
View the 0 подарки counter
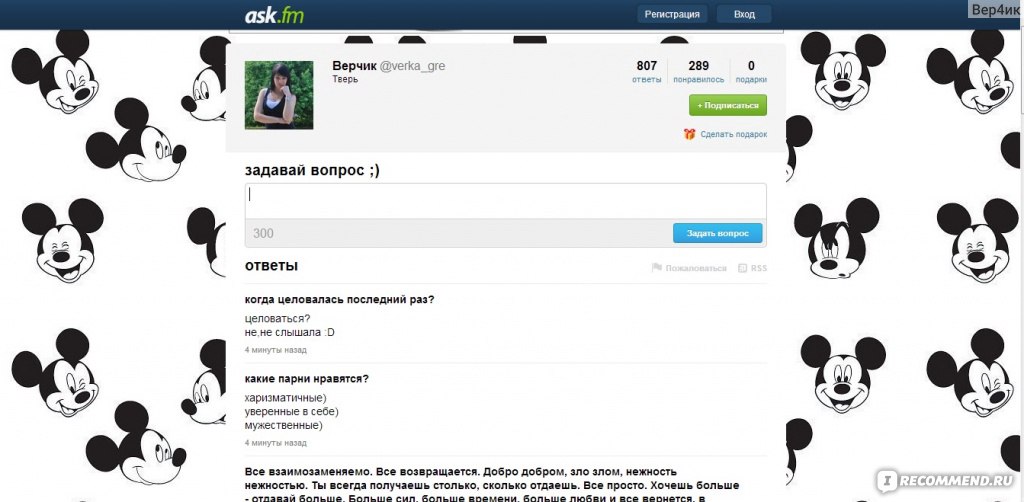[751, 72]
